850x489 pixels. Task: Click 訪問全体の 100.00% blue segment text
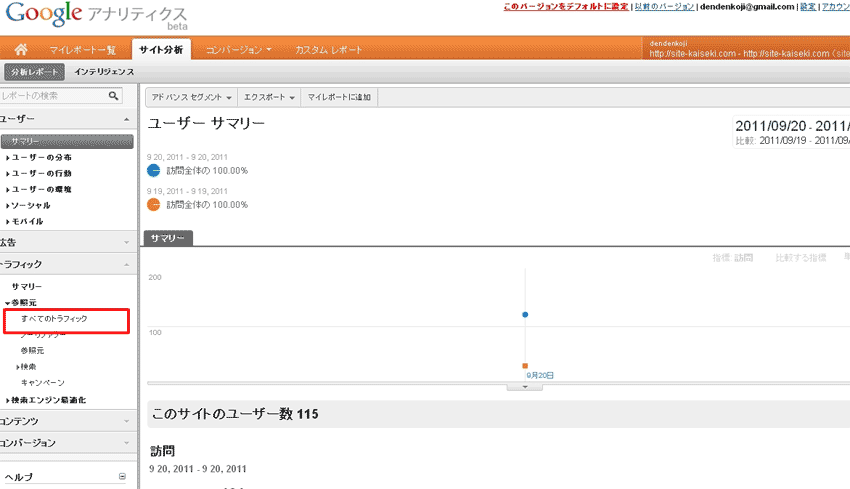(x=207, y=171)
